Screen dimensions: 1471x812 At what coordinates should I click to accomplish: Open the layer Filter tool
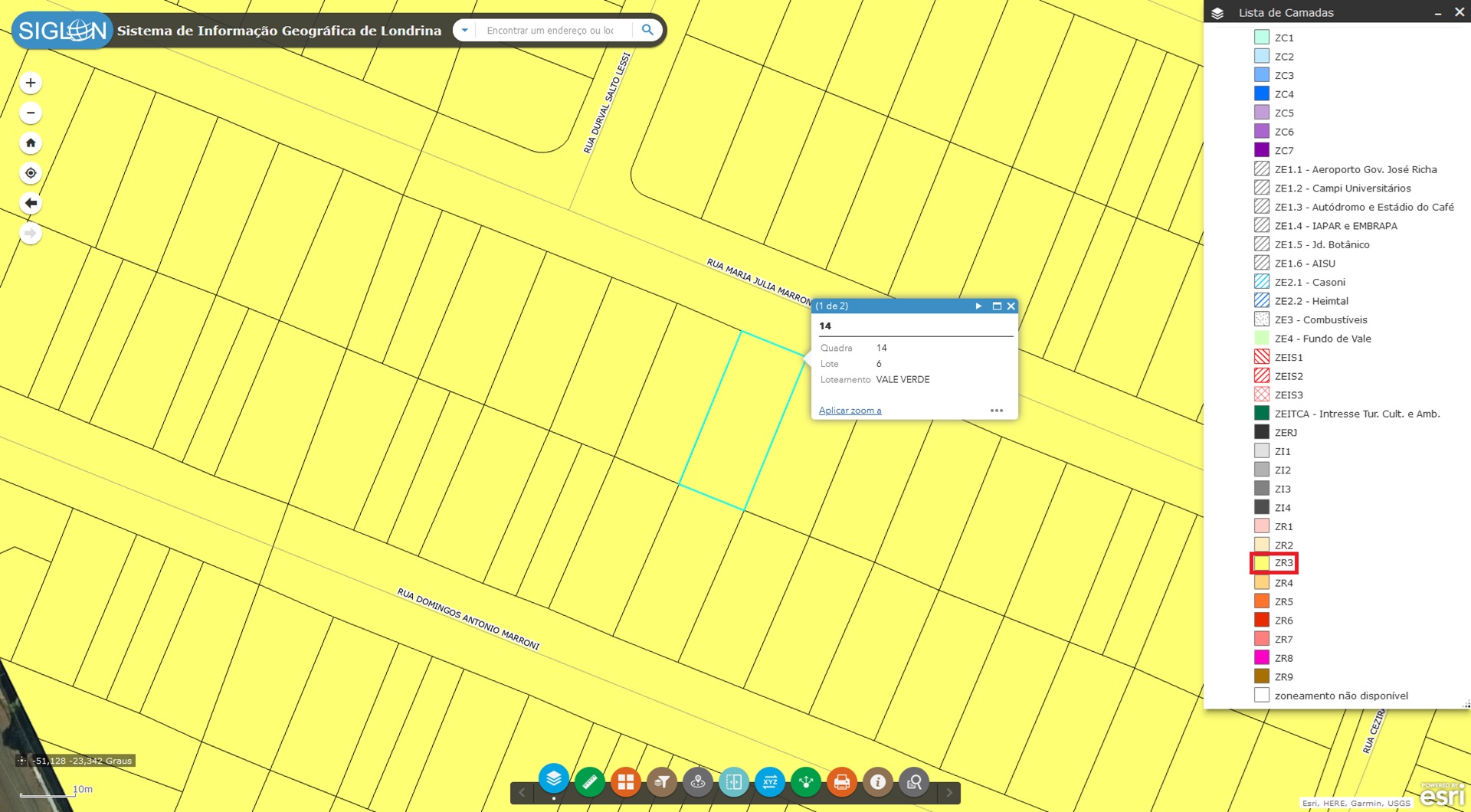(662, 782)
